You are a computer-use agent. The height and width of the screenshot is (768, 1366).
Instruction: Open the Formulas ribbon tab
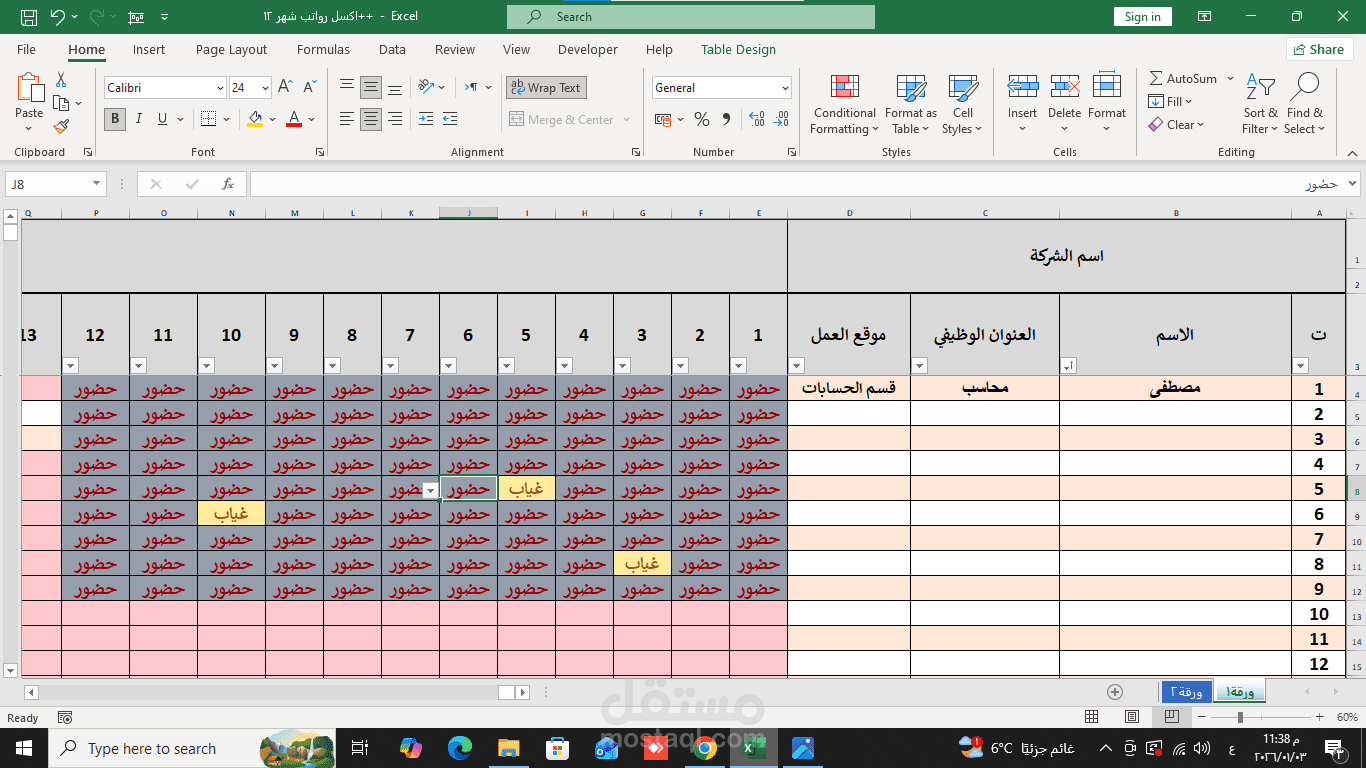point(323,49)
